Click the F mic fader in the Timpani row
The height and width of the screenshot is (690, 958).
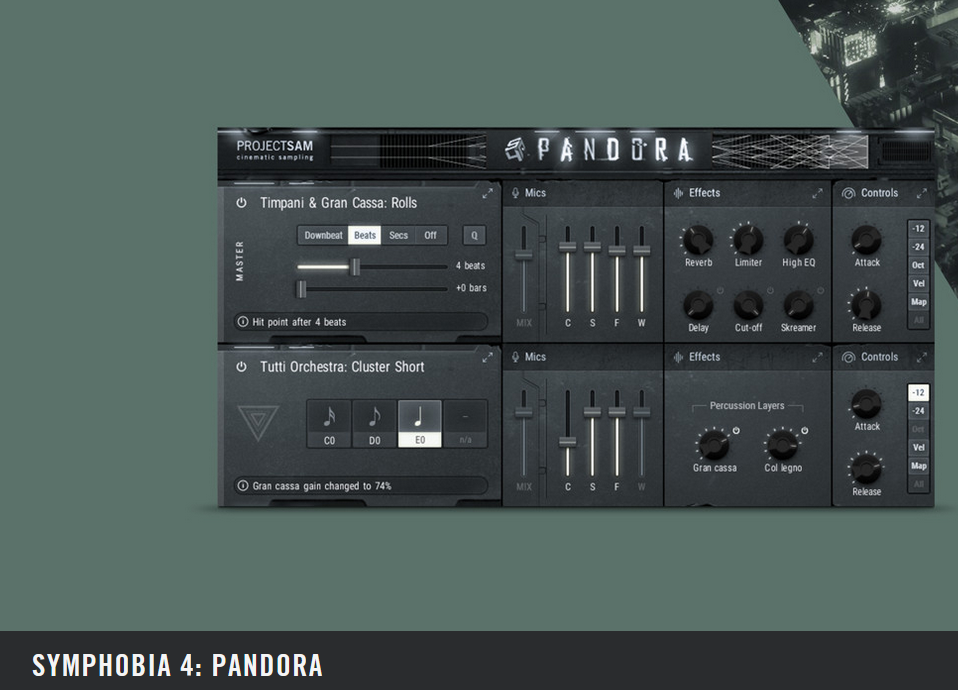[616, 250]
